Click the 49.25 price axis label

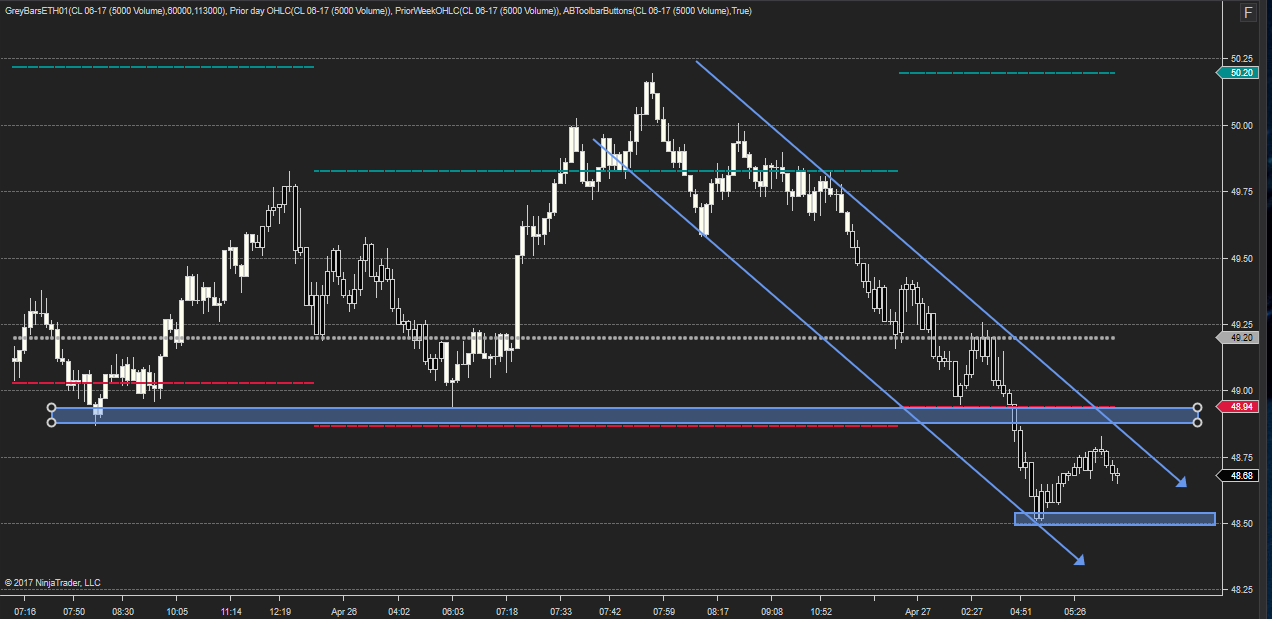1241,325
